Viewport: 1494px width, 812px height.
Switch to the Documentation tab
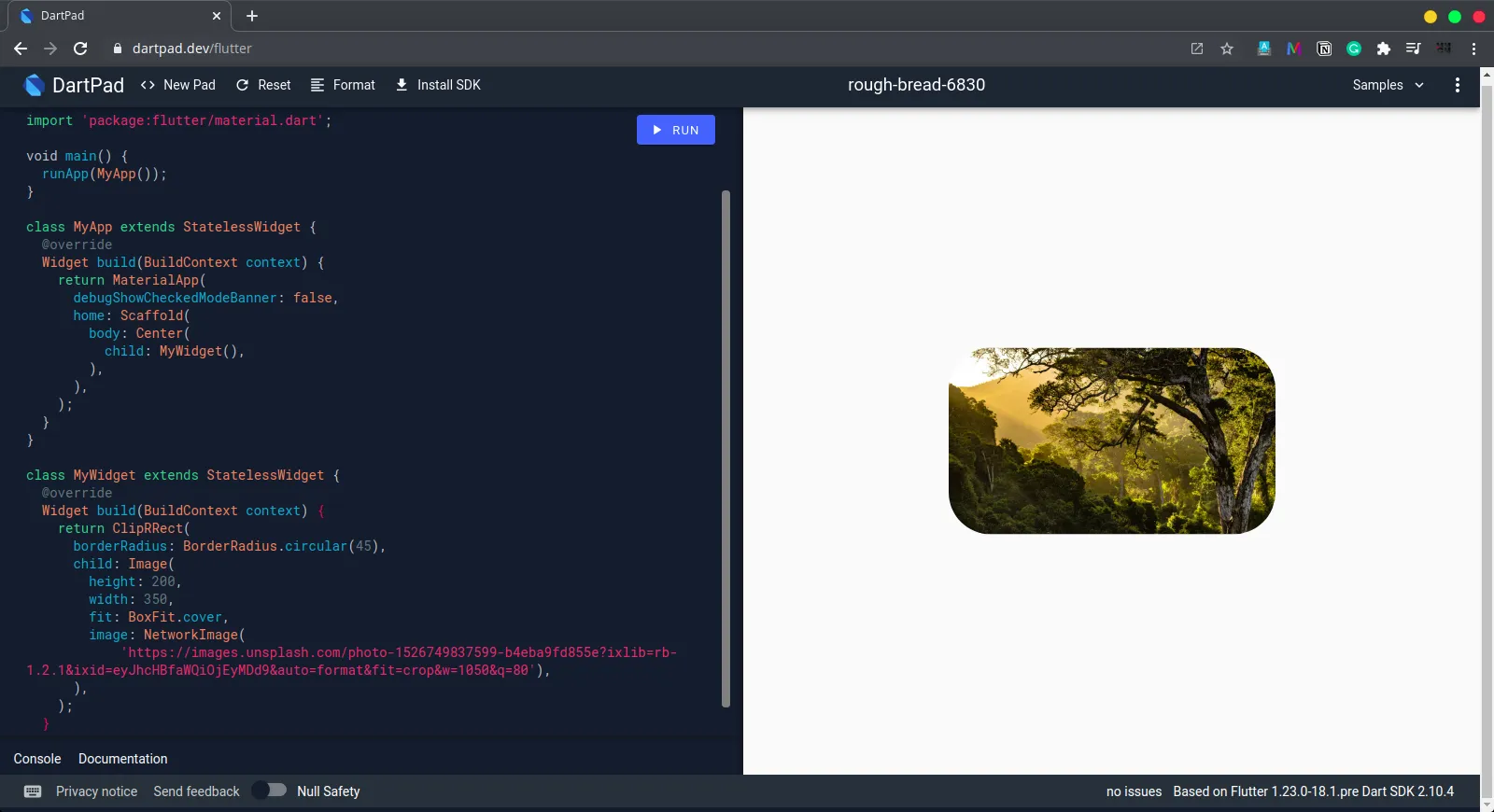pyautogui.click(x=123, y=759)
